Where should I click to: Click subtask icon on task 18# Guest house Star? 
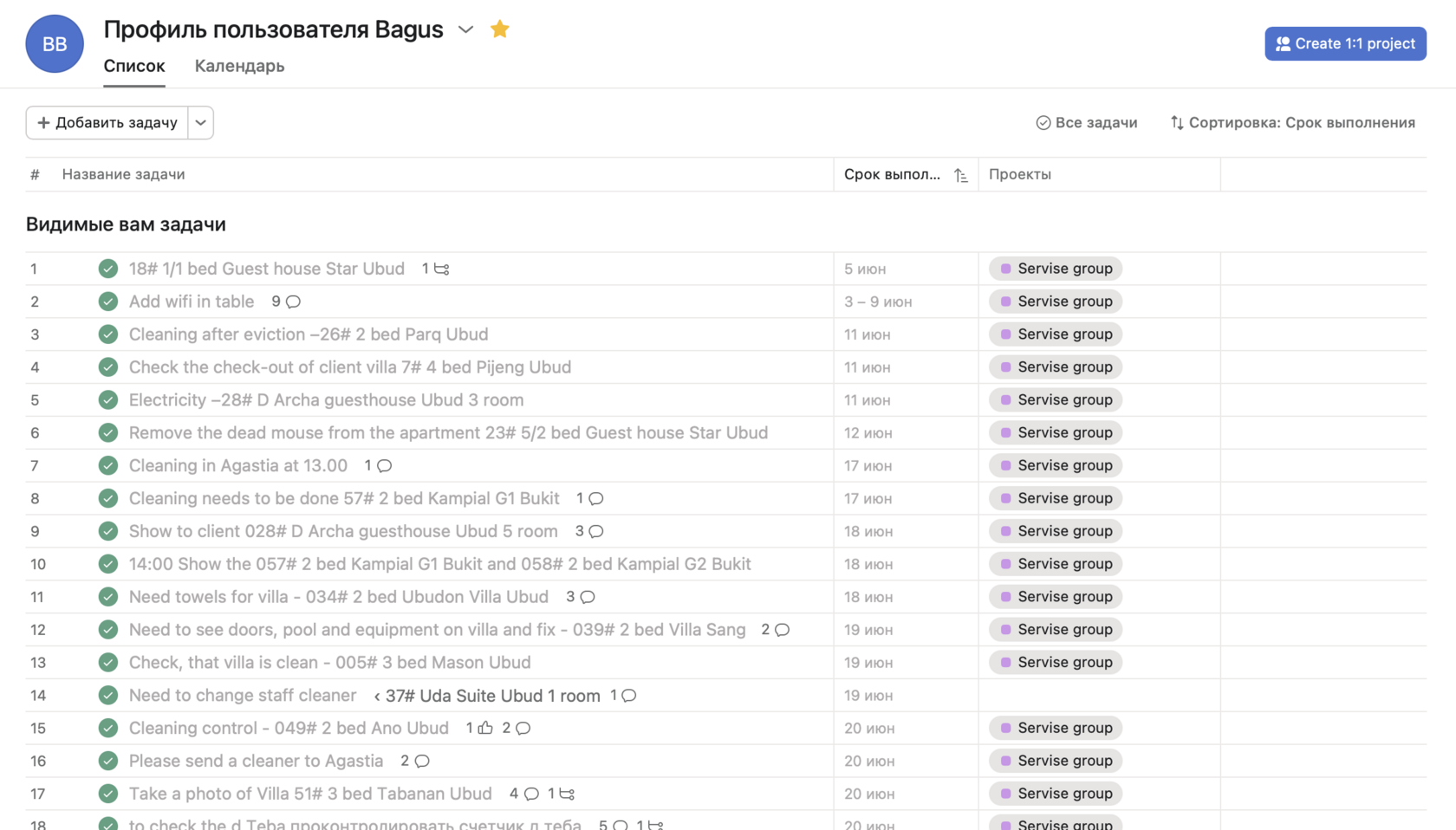click(441, 269)
